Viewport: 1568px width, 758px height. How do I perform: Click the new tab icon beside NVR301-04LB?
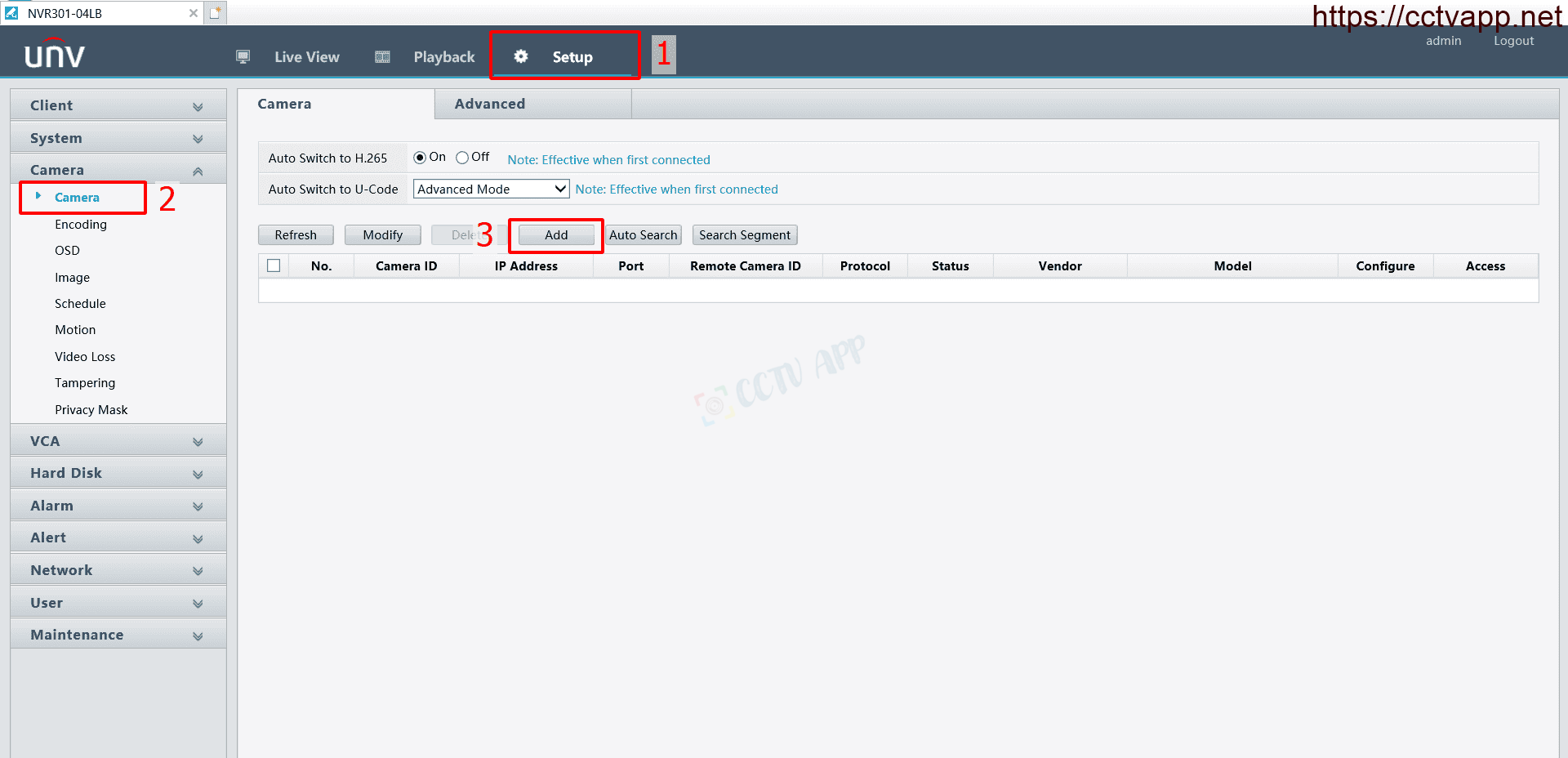point(216,13)
